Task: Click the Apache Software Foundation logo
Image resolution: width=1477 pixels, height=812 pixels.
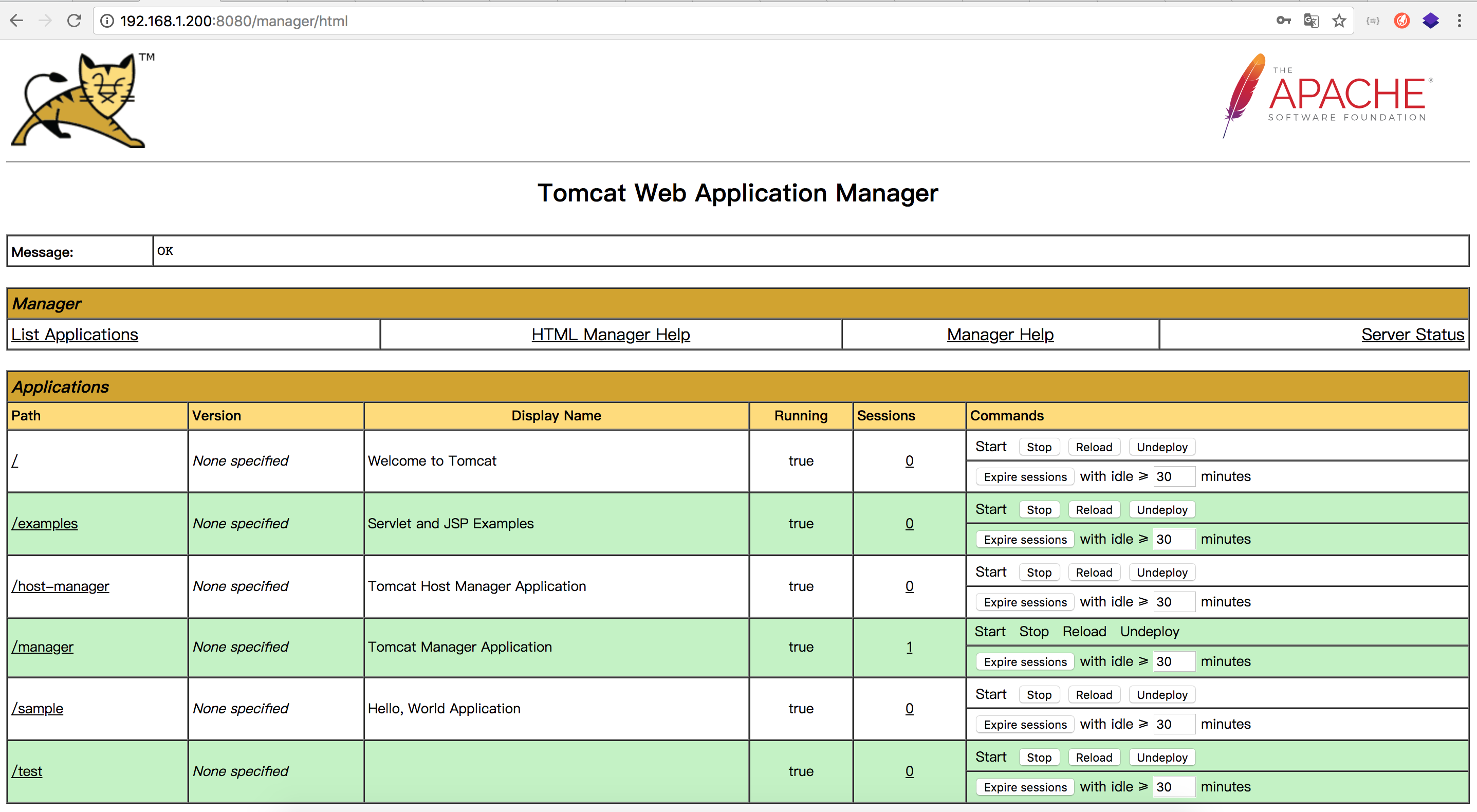Action: [1328, 95]
